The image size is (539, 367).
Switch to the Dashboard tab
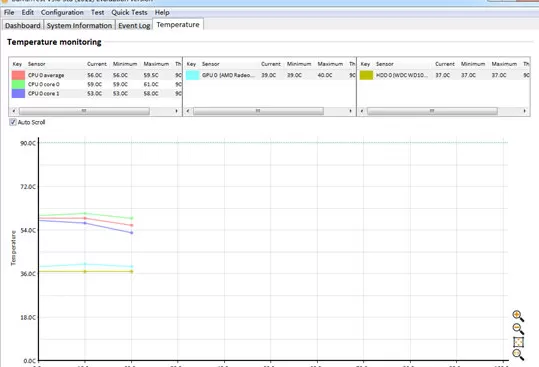point(23,25)
